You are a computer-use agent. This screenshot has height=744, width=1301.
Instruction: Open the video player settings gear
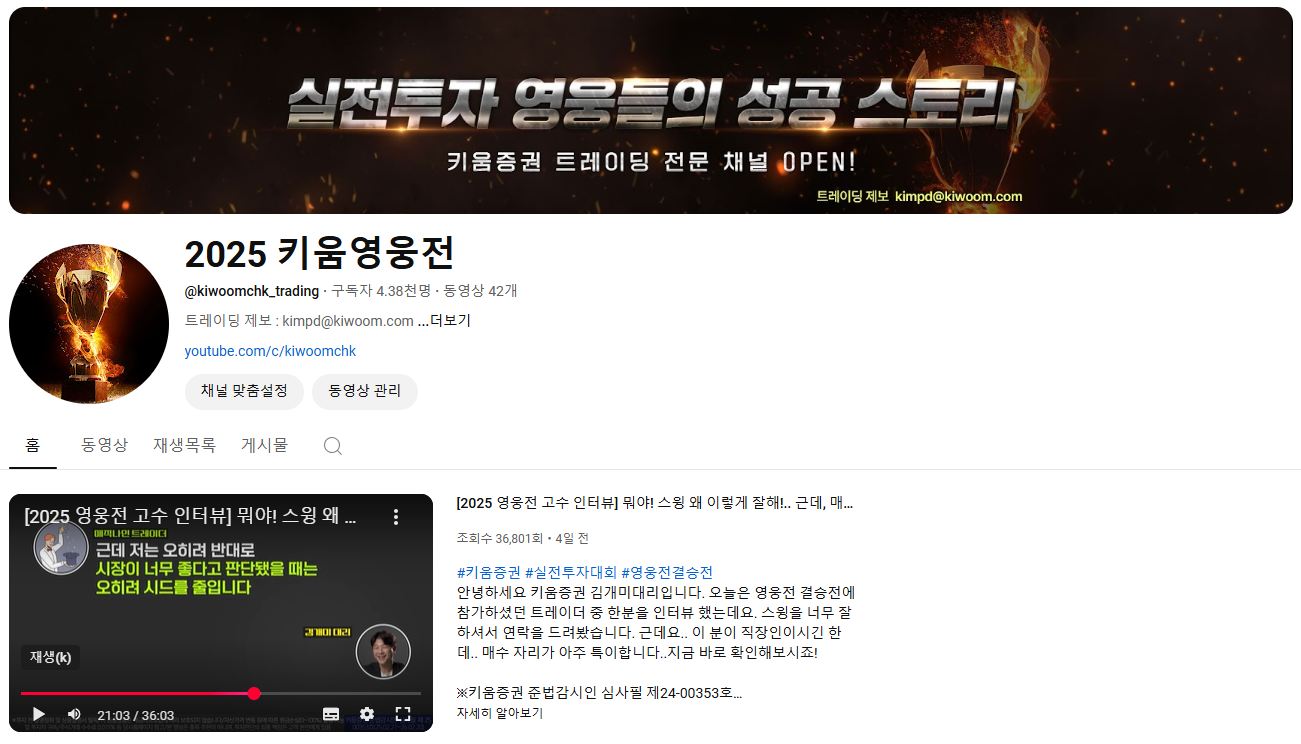[366, 714]
